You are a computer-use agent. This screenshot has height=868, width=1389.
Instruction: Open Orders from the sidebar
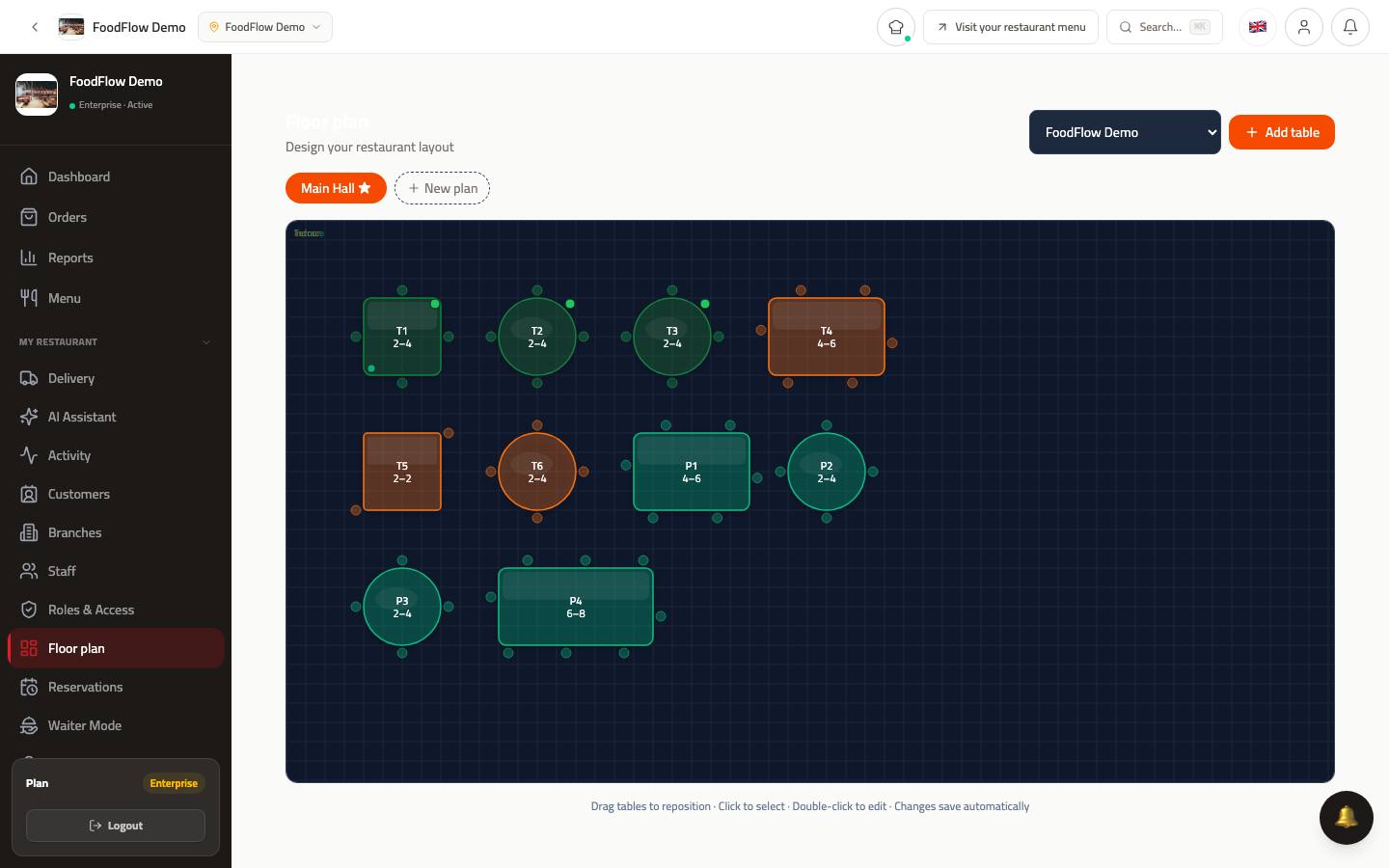[116, 217]
